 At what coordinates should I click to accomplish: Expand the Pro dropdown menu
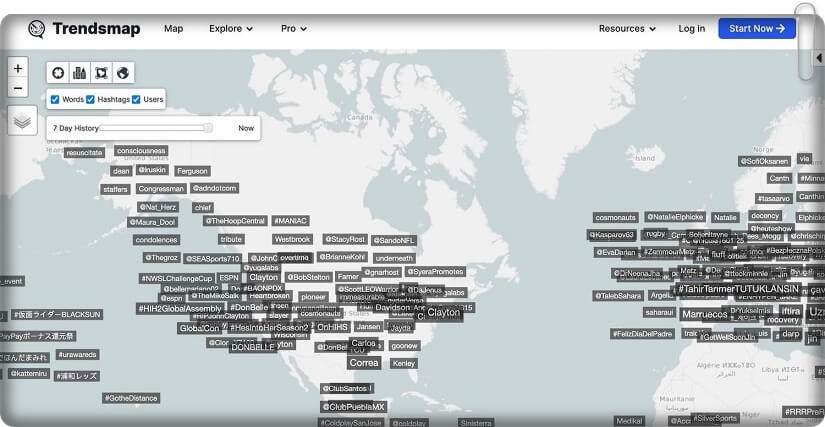pyautogui.click(x=294, y=29)
